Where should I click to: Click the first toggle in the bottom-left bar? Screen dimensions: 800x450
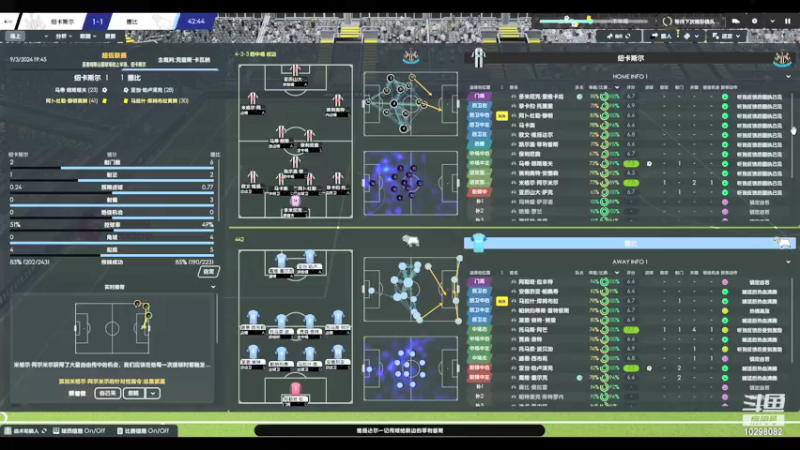tap(25, 431)
